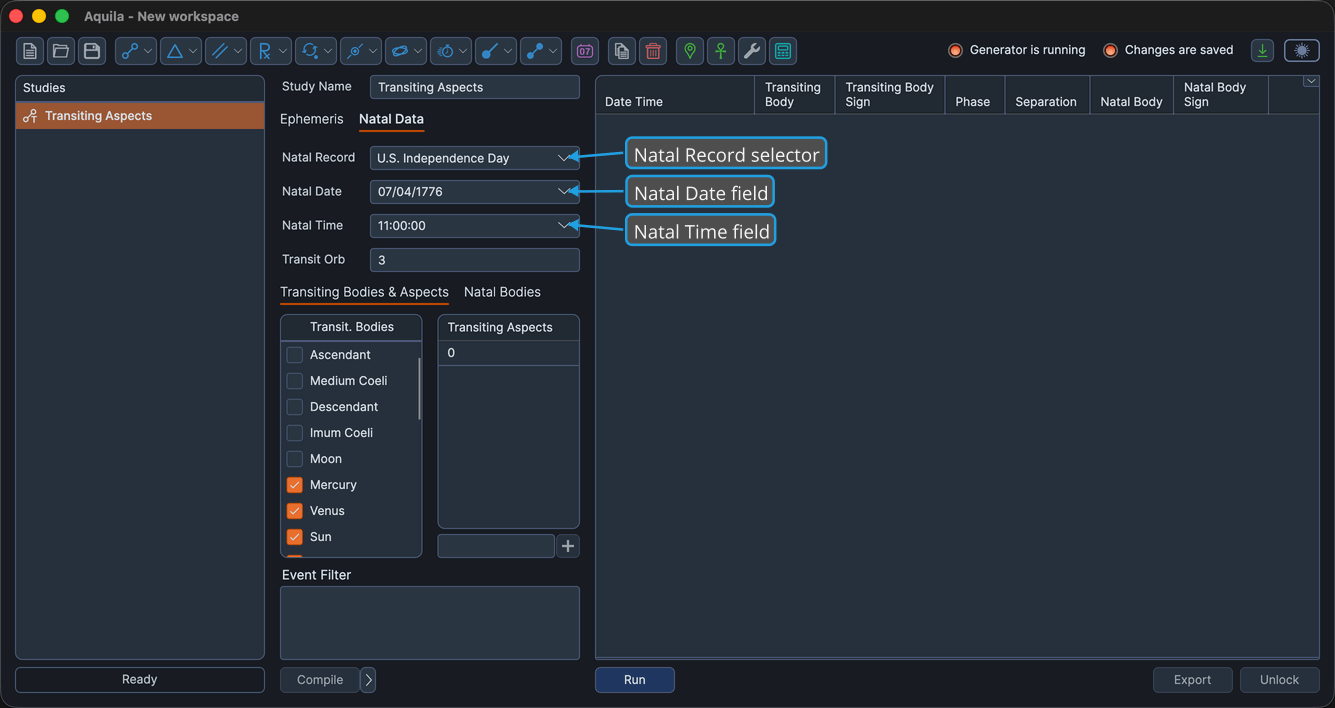Click the Separation column header

1046,95
